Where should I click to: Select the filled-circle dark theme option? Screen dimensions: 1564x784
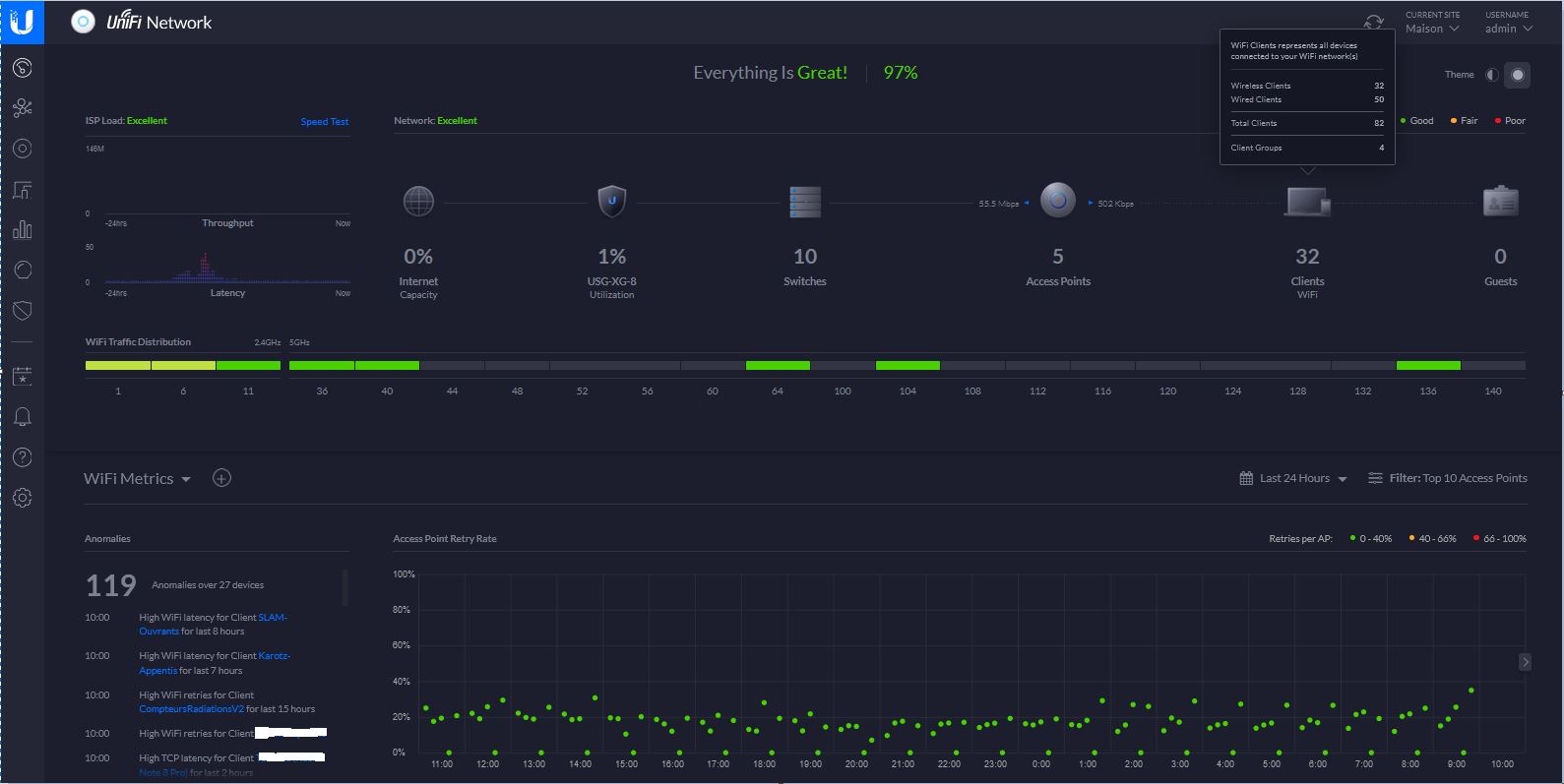pos(1518,75)
